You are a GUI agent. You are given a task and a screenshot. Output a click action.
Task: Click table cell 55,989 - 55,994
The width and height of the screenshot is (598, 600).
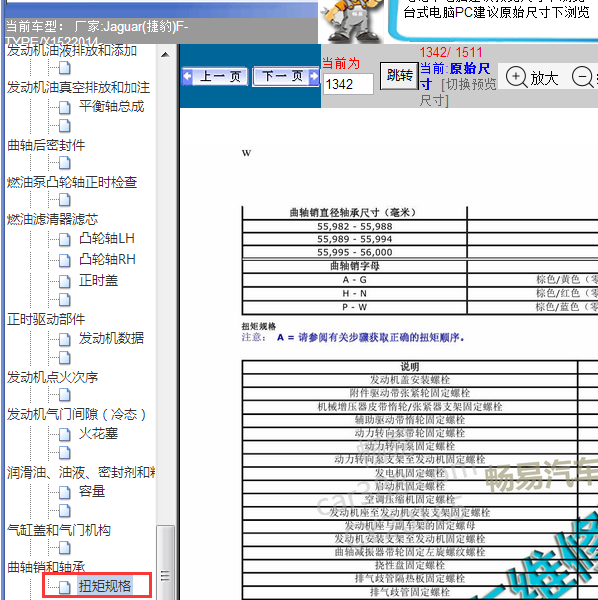click(x=355, y=239)
